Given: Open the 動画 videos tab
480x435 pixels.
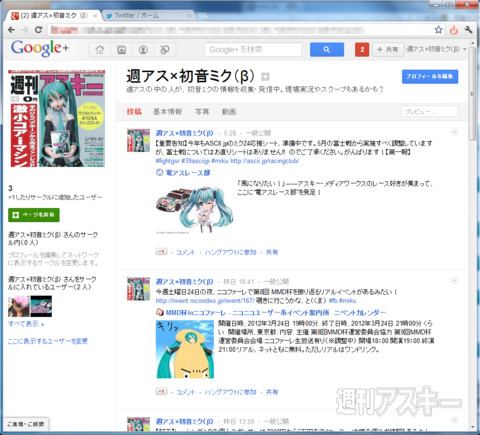Looking at the screenshot, I should pyautogui.click(x=229, y=112).
